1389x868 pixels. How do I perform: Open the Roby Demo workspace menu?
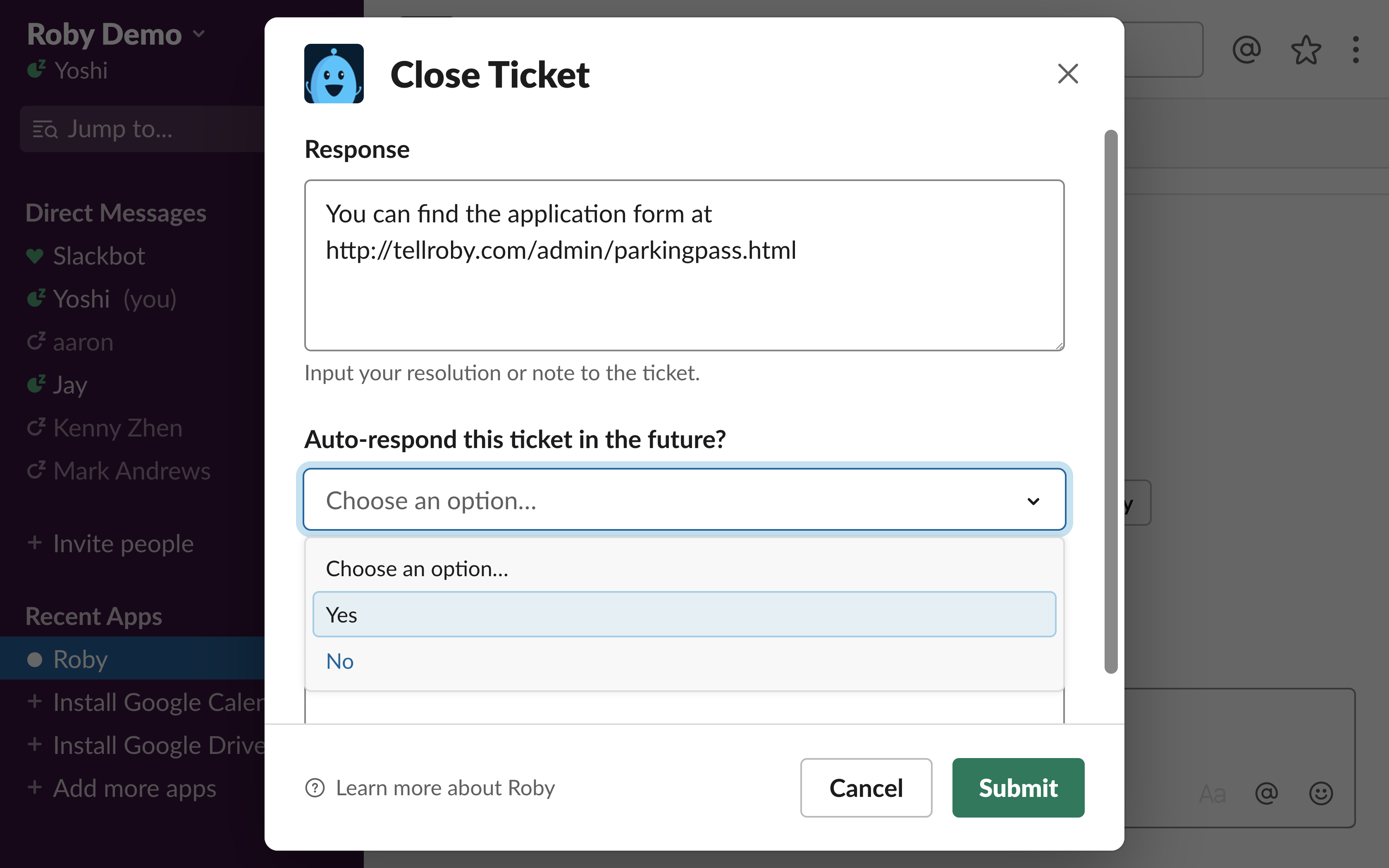coord(115,34)
